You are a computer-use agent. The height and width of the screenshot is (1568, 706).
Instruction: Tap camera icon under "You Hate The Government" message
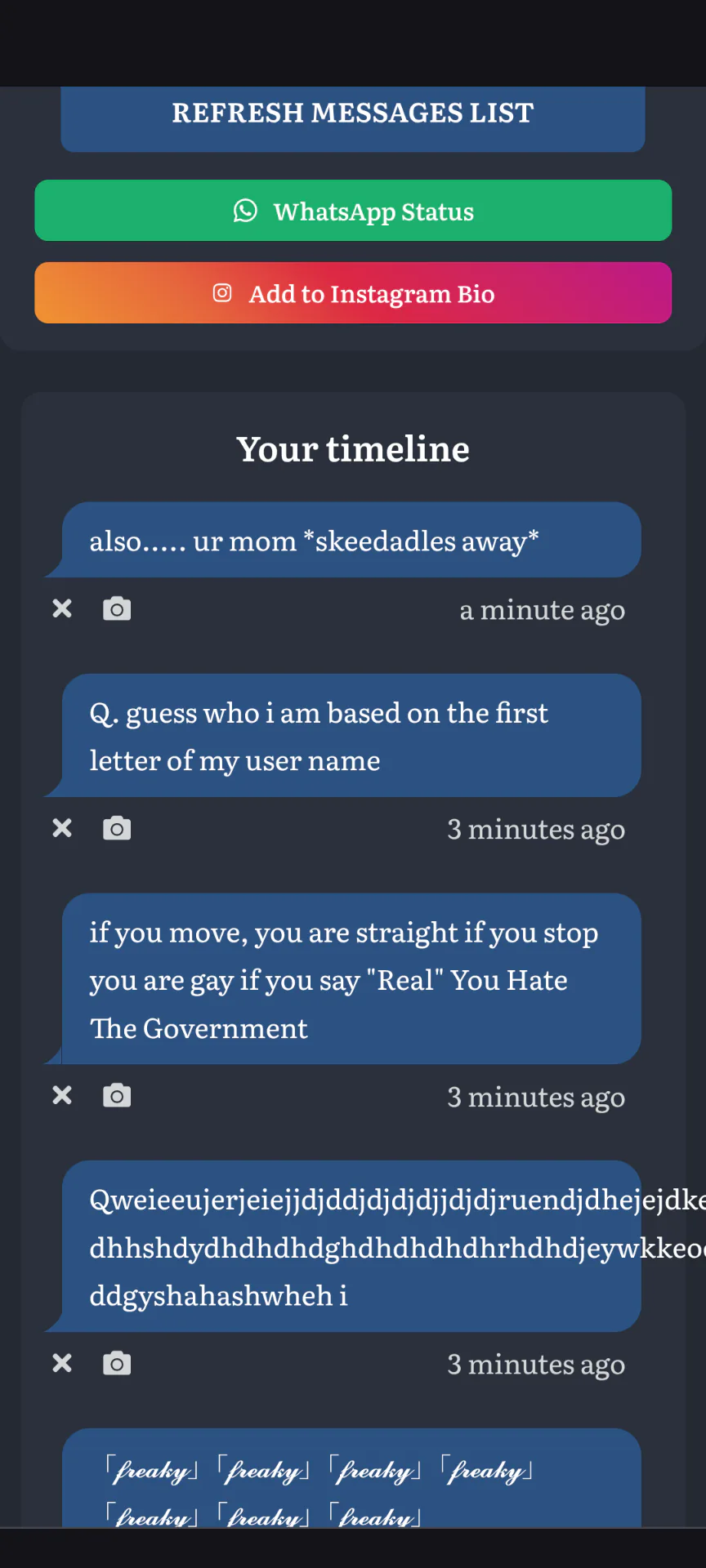click(117, 1096)
